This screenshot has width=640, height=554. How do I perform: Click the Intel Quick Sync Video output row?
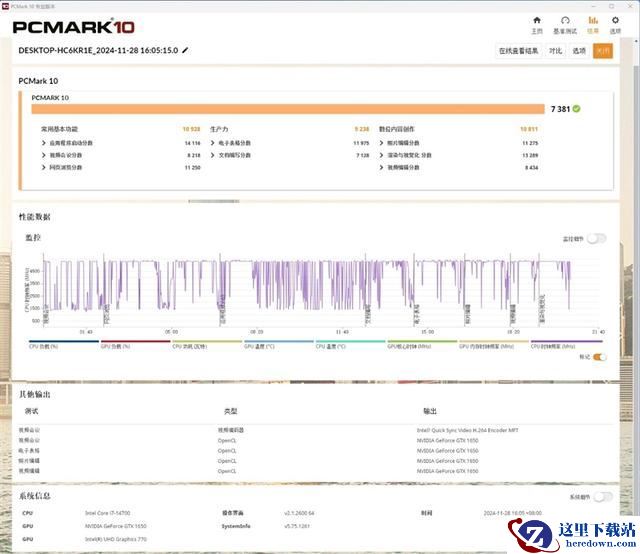(x=468, y=430)
